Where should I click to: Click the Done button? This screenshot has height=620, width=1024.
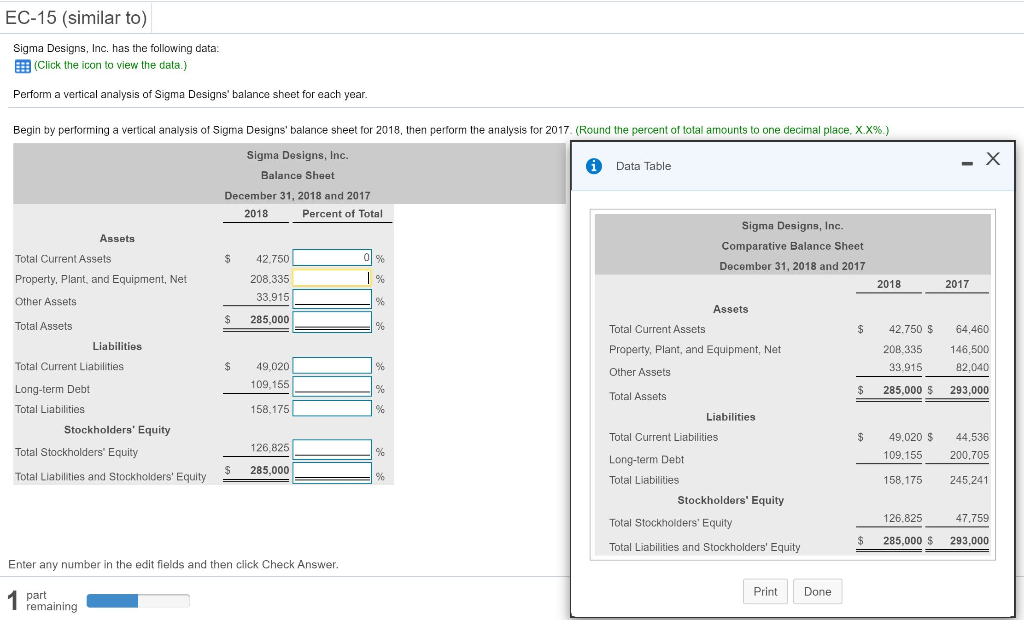[818, 591]
